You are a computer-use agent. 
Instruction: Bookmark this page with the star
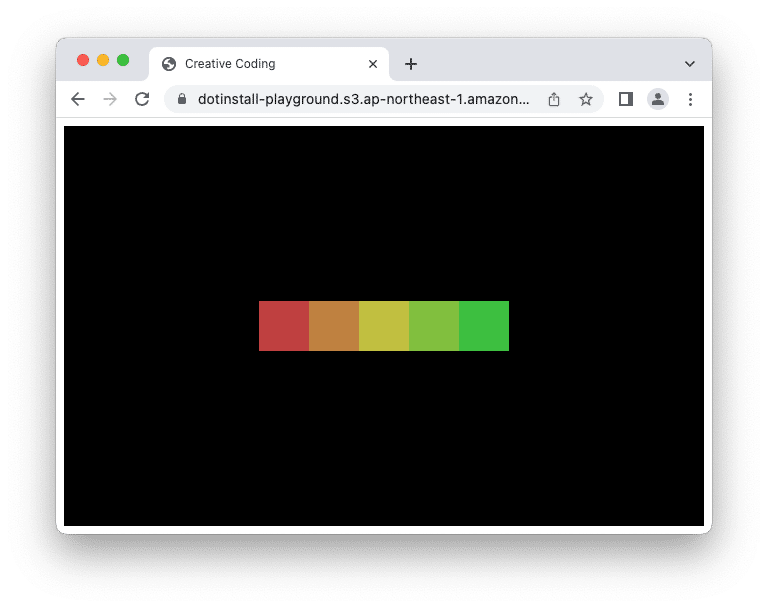586,99
